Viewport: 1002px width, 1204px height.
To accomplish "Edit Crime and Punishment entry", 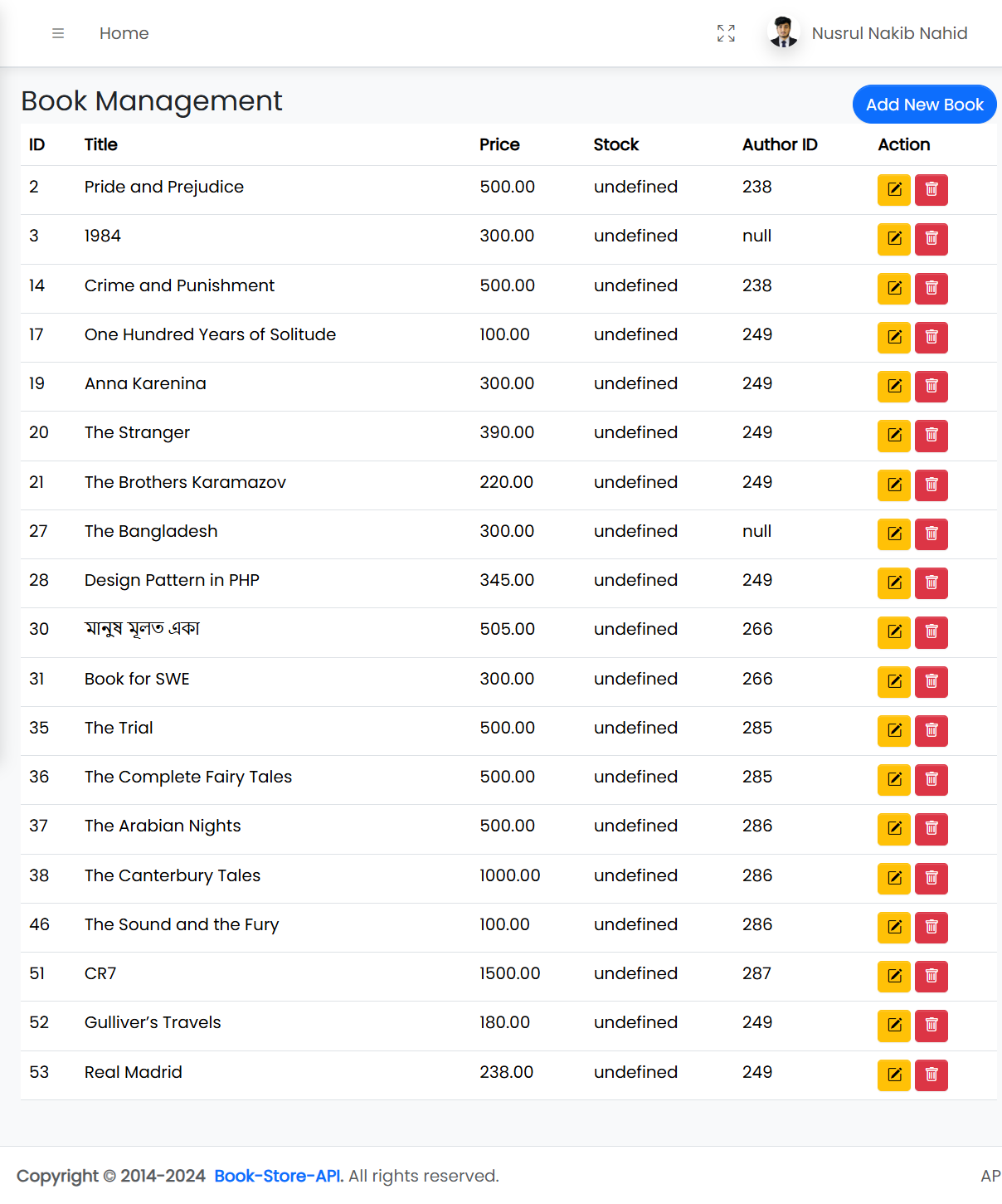I will tap(893, 288).
